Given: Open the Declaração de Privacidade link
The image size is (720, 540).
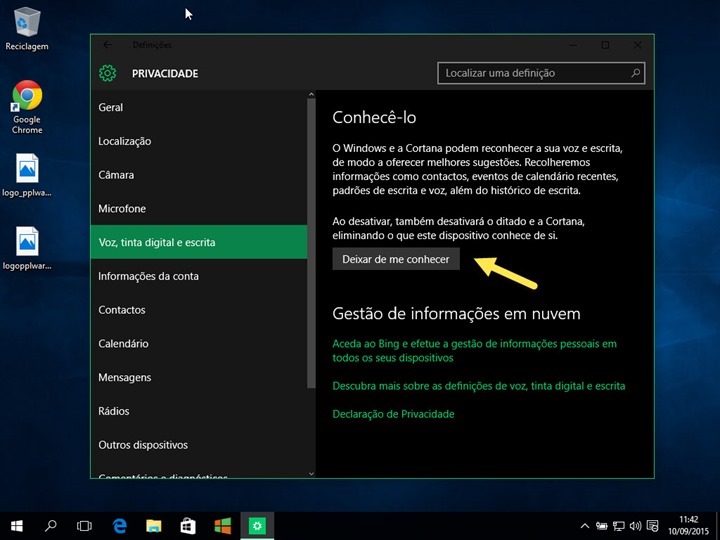Looking at the screenshot, I should [x=394, y=414].
